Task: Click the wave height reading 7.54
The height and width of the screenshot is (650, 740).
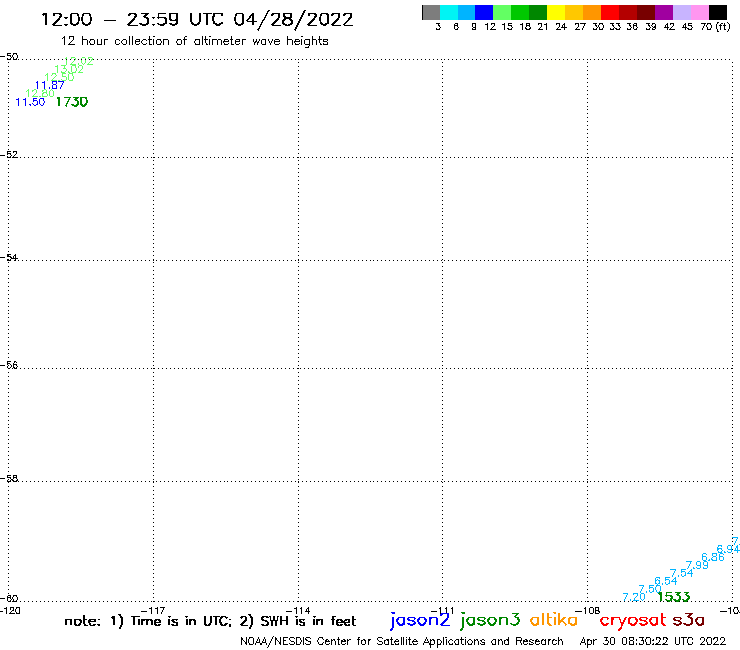Action: coord(681,573)
